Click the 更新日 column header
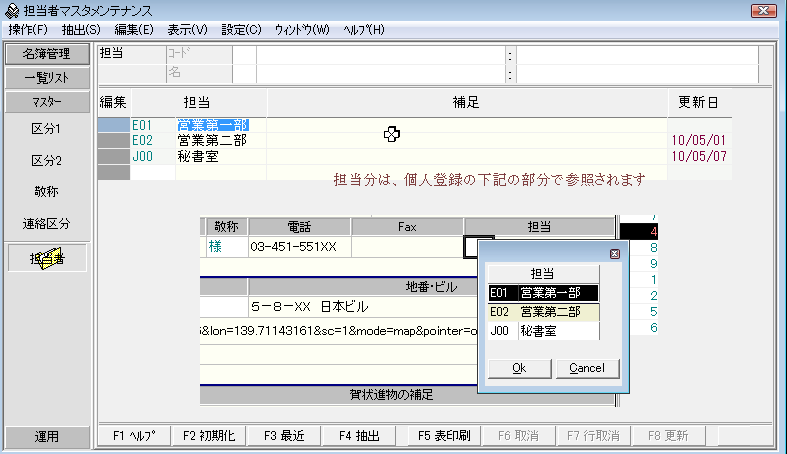The height and width of the screenshot is (454, 787). point(699,102)
